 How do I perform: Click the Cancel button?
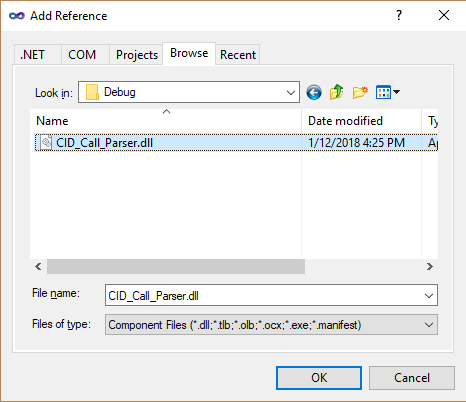412,378
